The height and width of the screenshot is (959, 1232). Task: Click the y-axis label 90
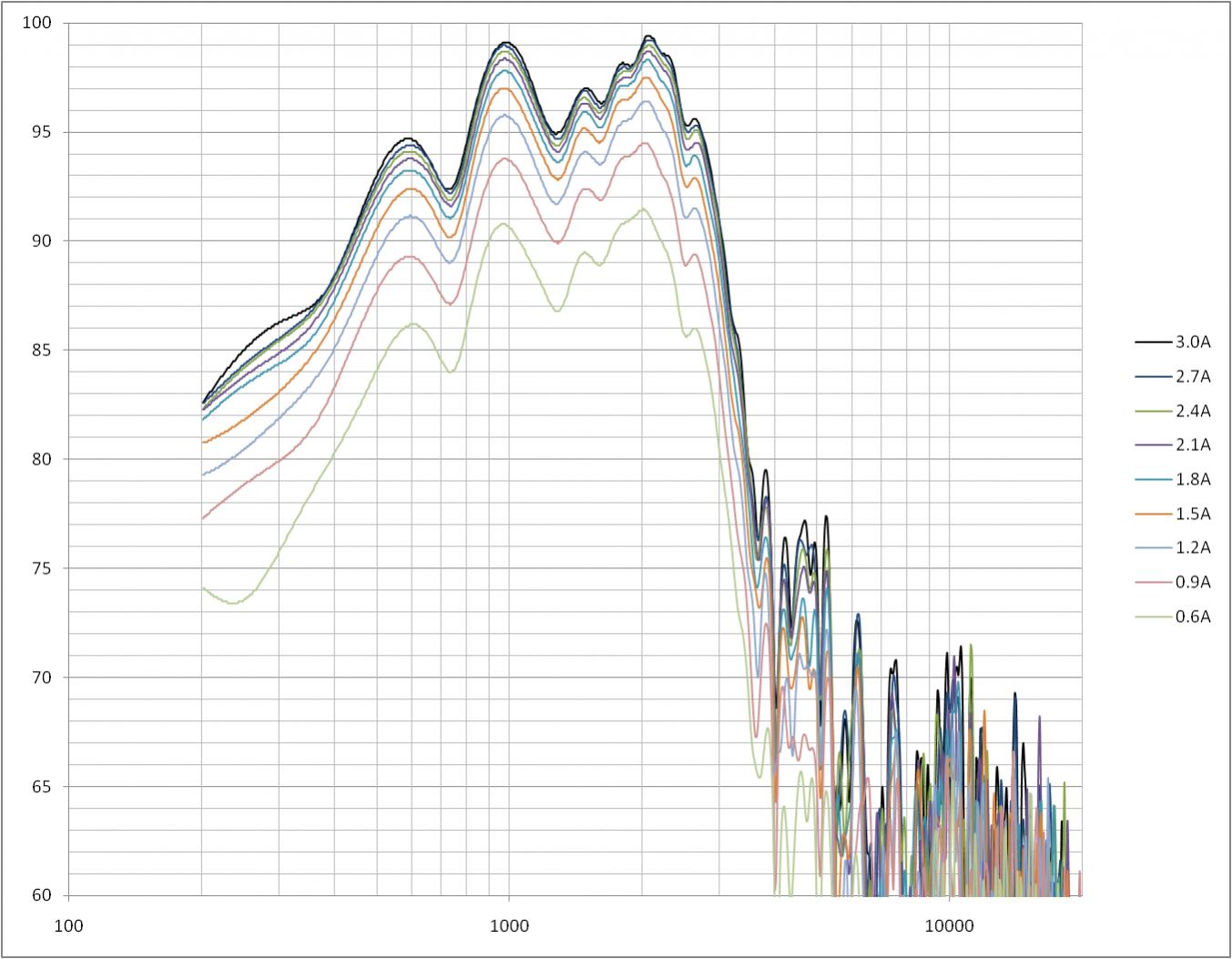tap(43, 240)
